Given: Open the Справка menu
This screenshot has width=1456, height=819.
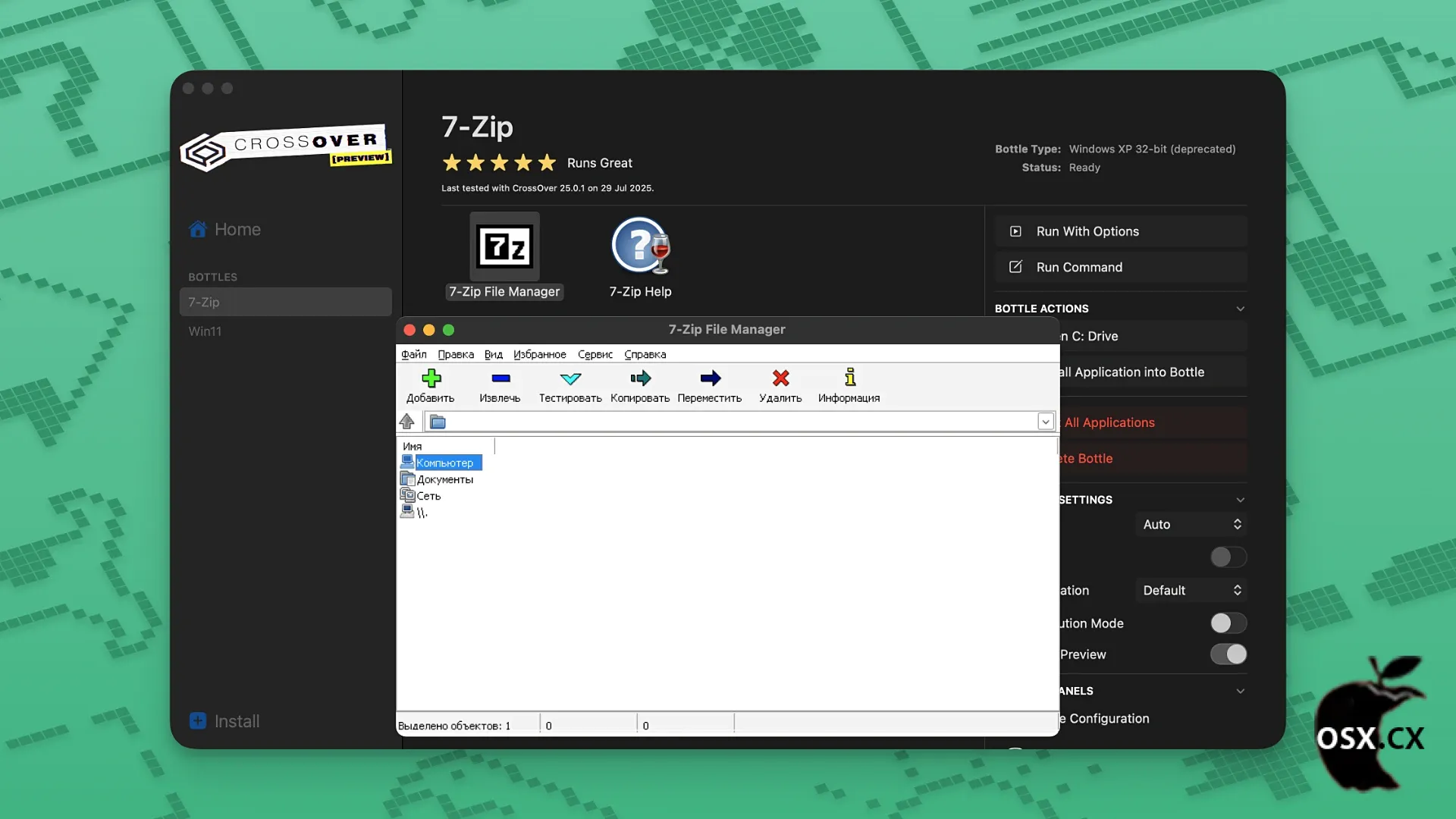Looking at the screenshot, I should tap(645, 354).
